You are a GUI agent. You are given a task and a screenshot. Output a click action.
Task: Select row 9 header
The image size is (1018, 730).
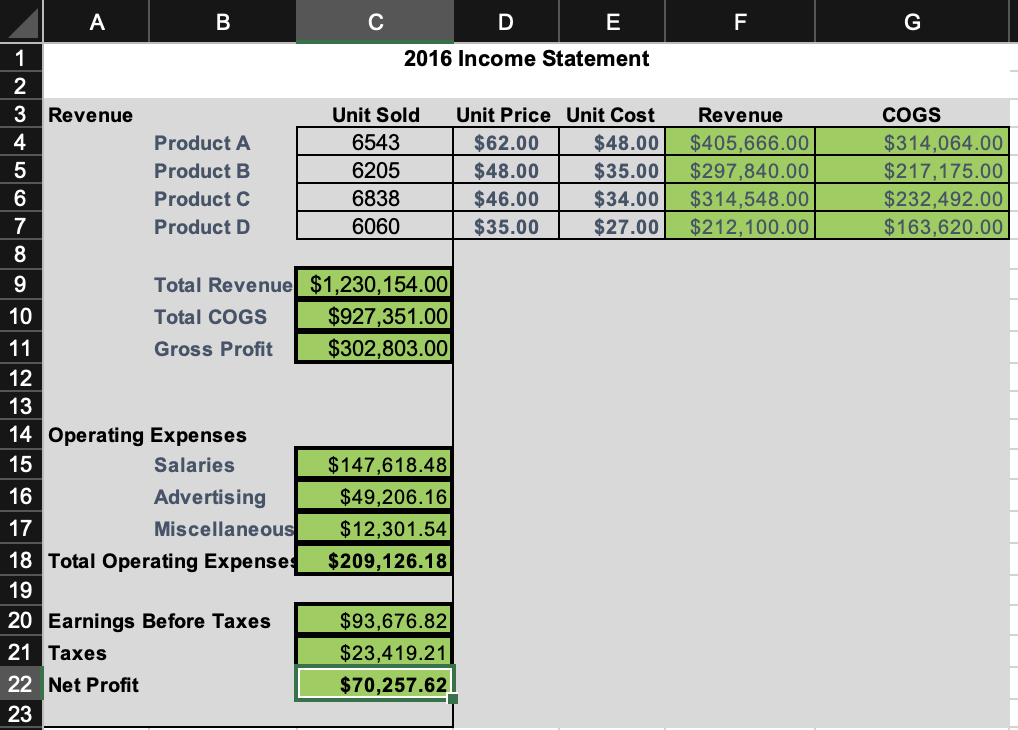pyautogui.click(x=21, y=284)
